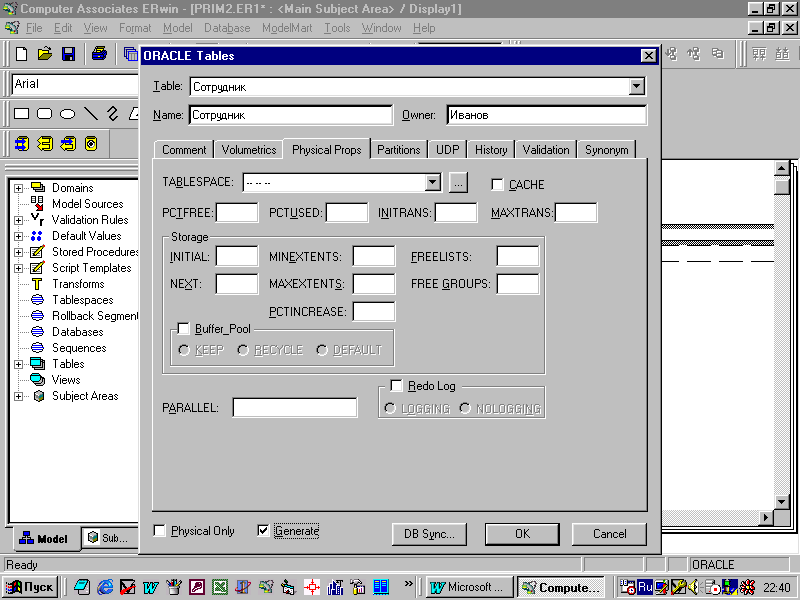Click the Sequences globe icon in tree
This screenshot has height=600, width=800.
(37, 347)
